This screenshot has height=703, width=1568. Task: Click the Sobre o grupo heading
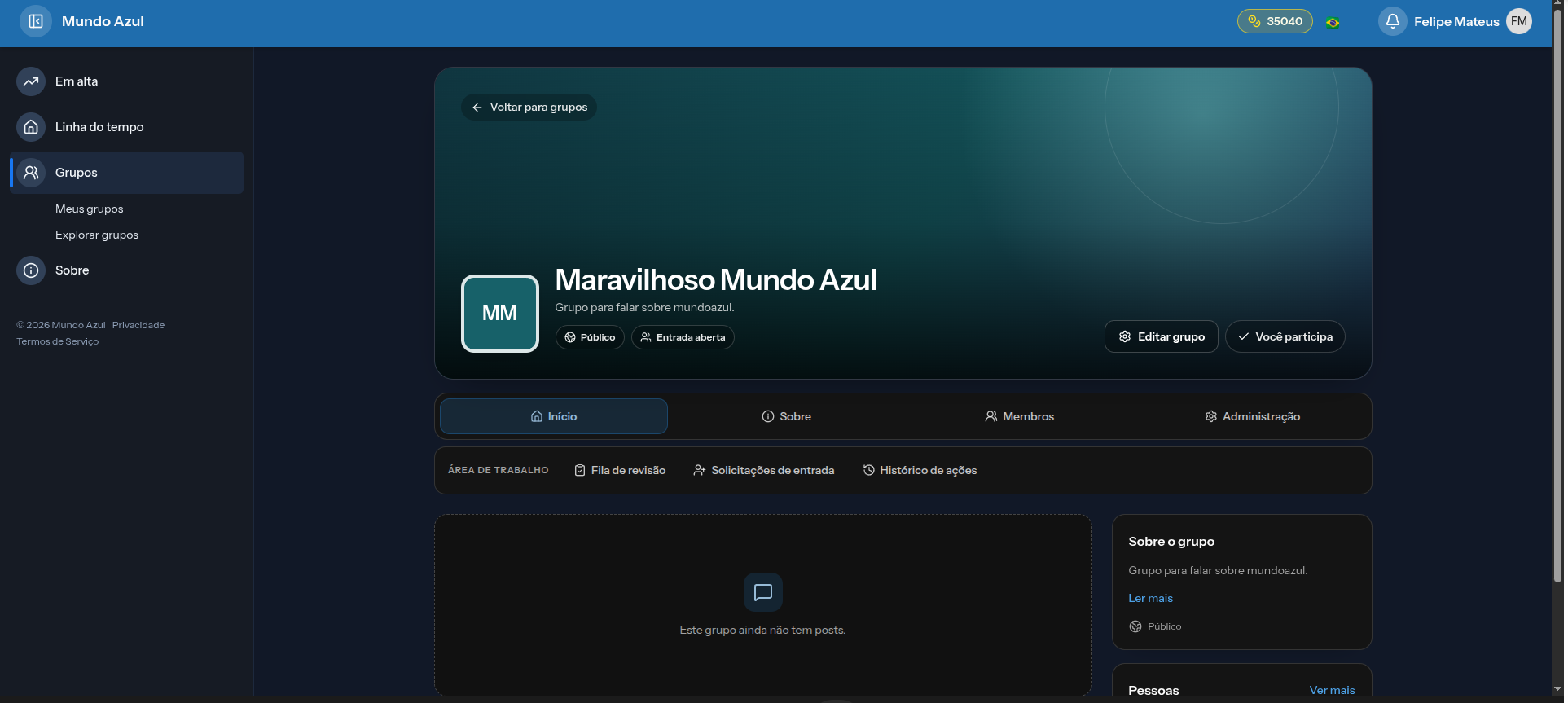pyautogui.click(x=1171, y=542)
